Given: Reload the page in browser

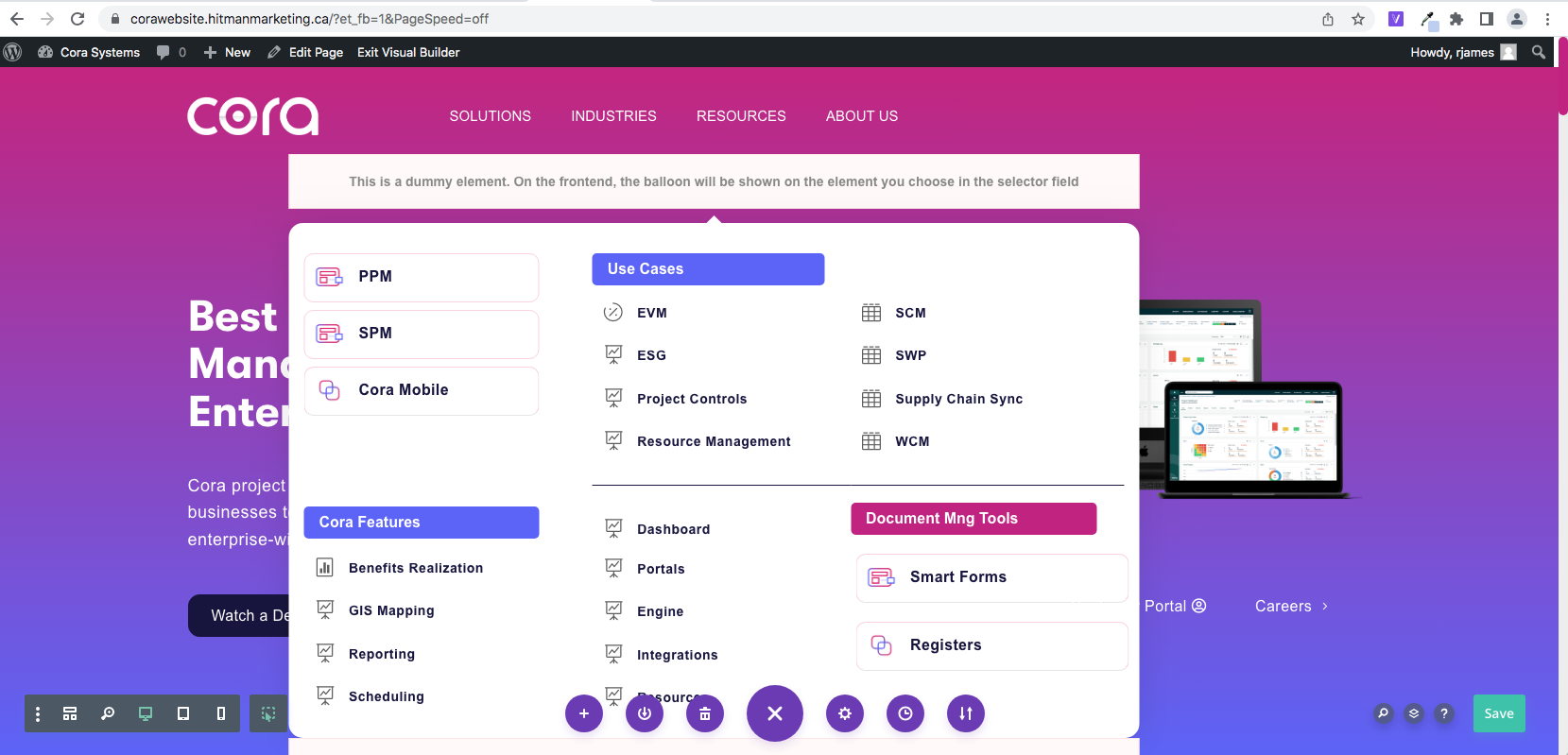Looking at the screenshot, I should pos(78,19).
